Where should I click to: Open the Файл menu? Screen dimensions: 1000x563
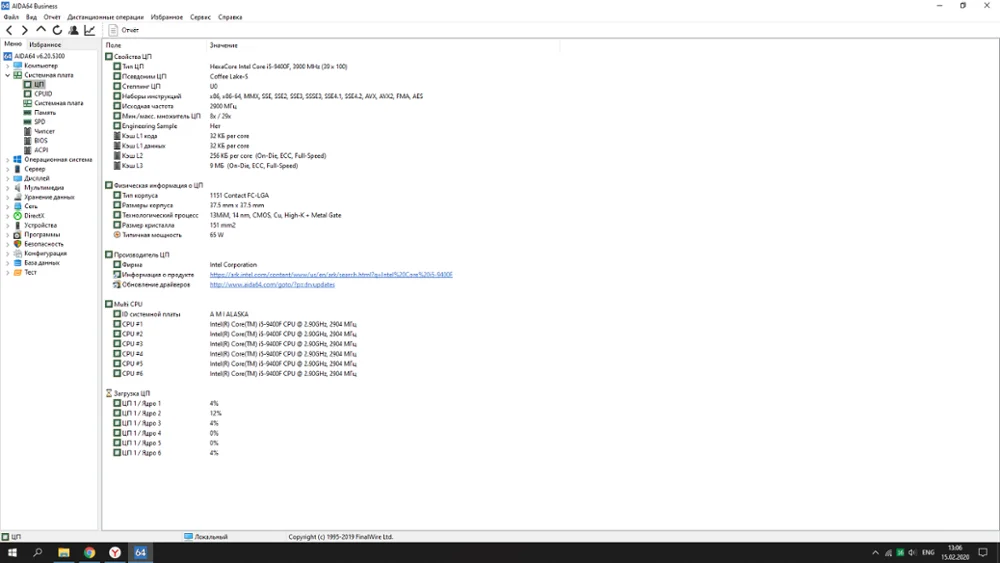click(11, 17)
